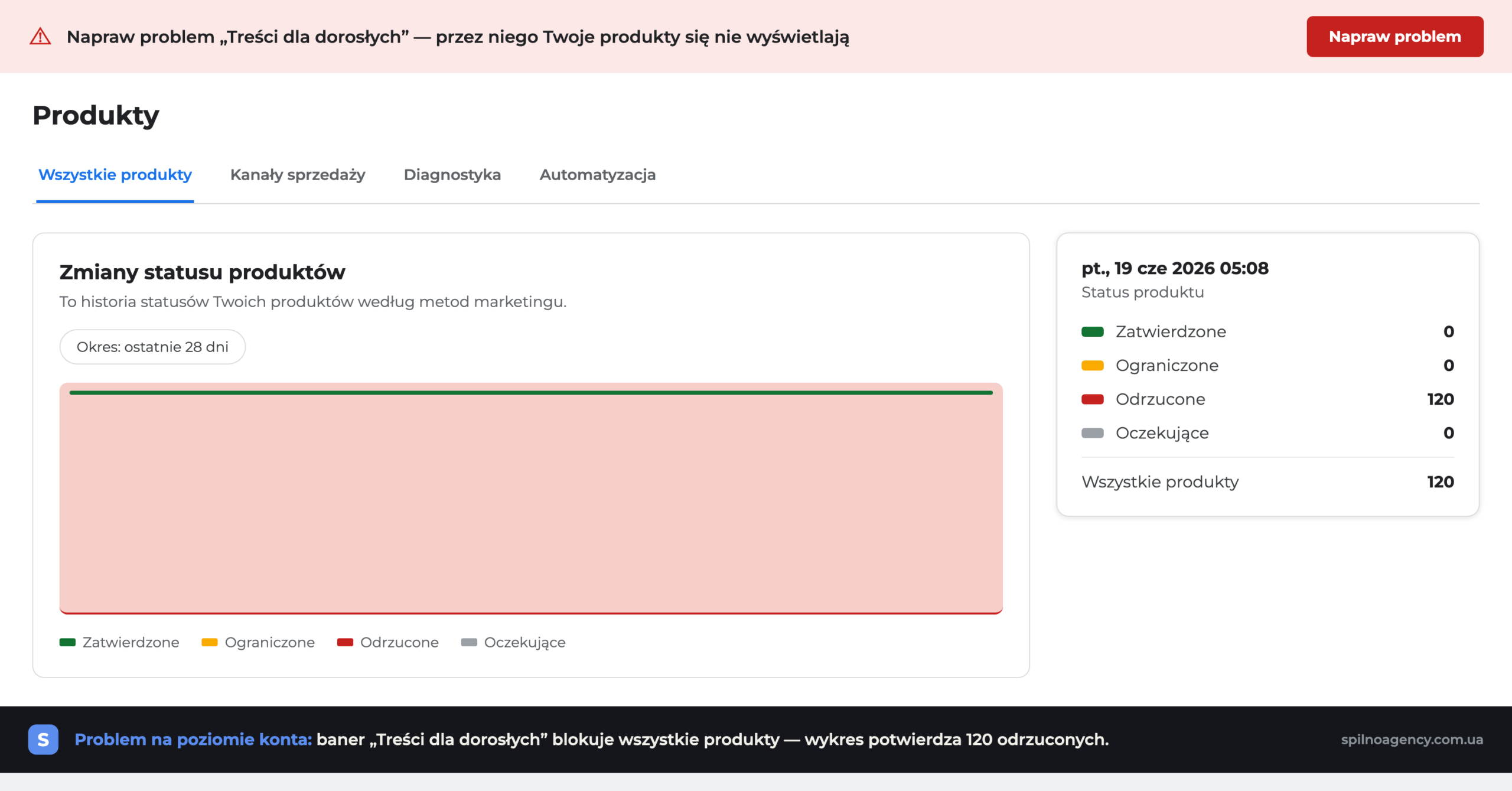This screenshot has width=1512, height=791.
Task: Click the Zmiany statusu produktów heading
Action: (x=202, y=272)
